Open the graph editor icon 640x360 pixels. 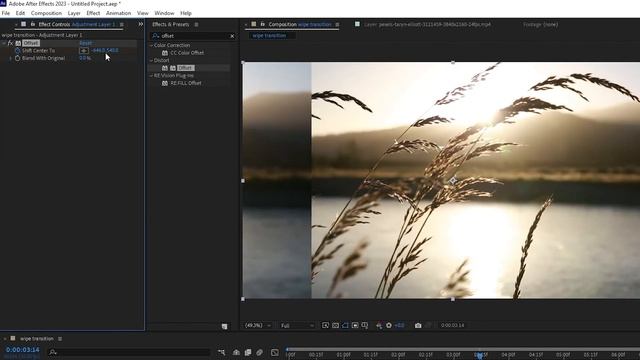[x=275, y=352]
